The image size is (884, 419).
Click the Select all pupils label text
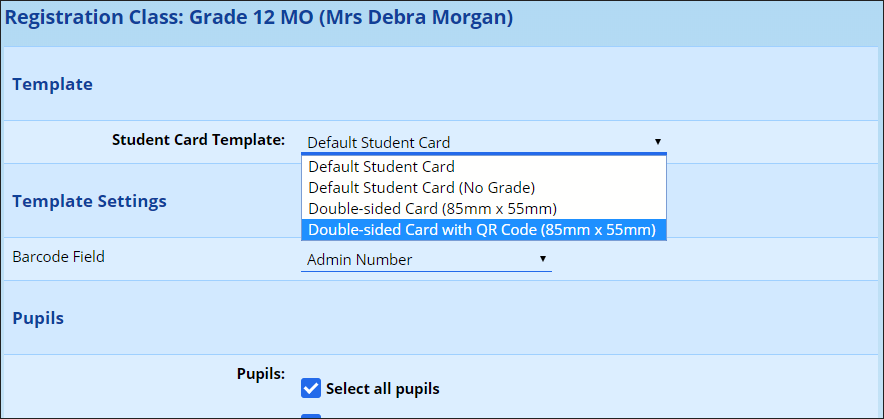point(382,389)
